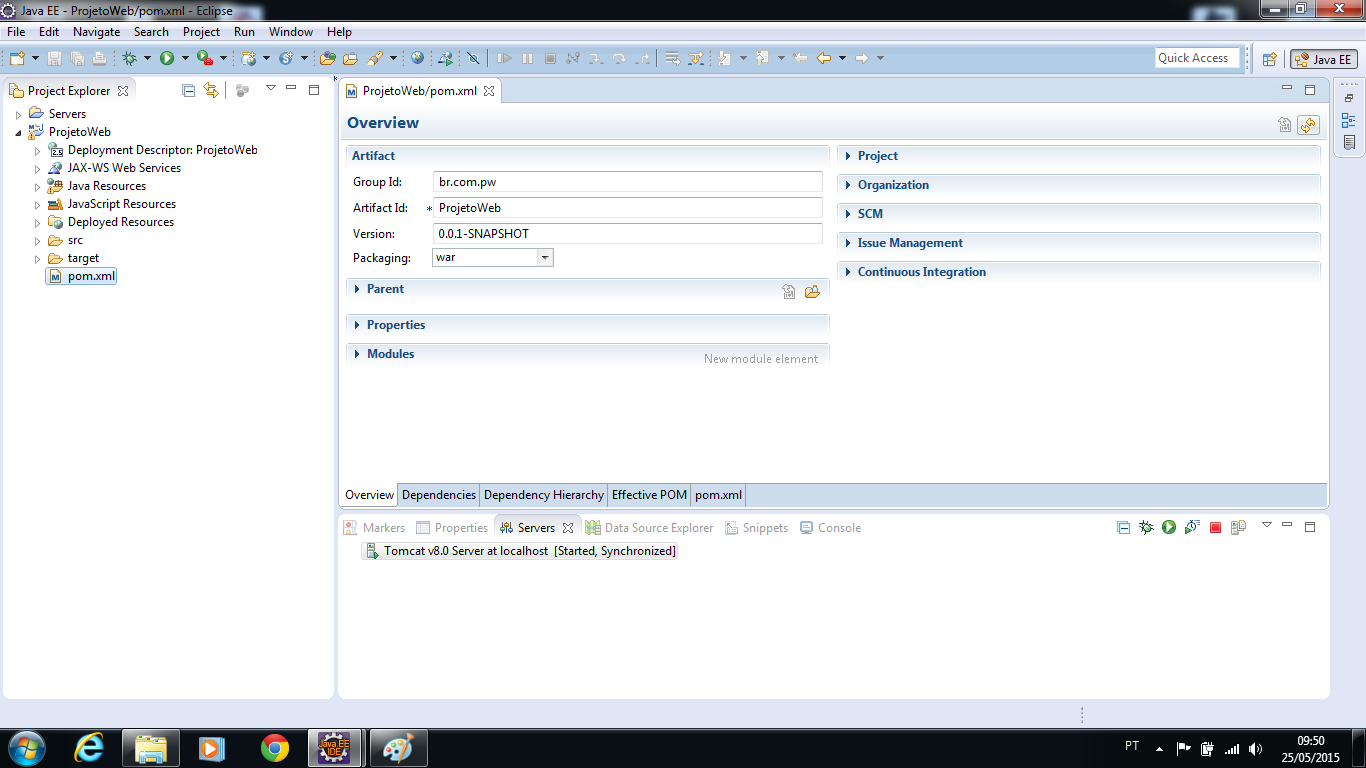Screen dimensions: 1366x768
Task: Open Google Chrome from the taskbar
Action: tap(275, 748)
